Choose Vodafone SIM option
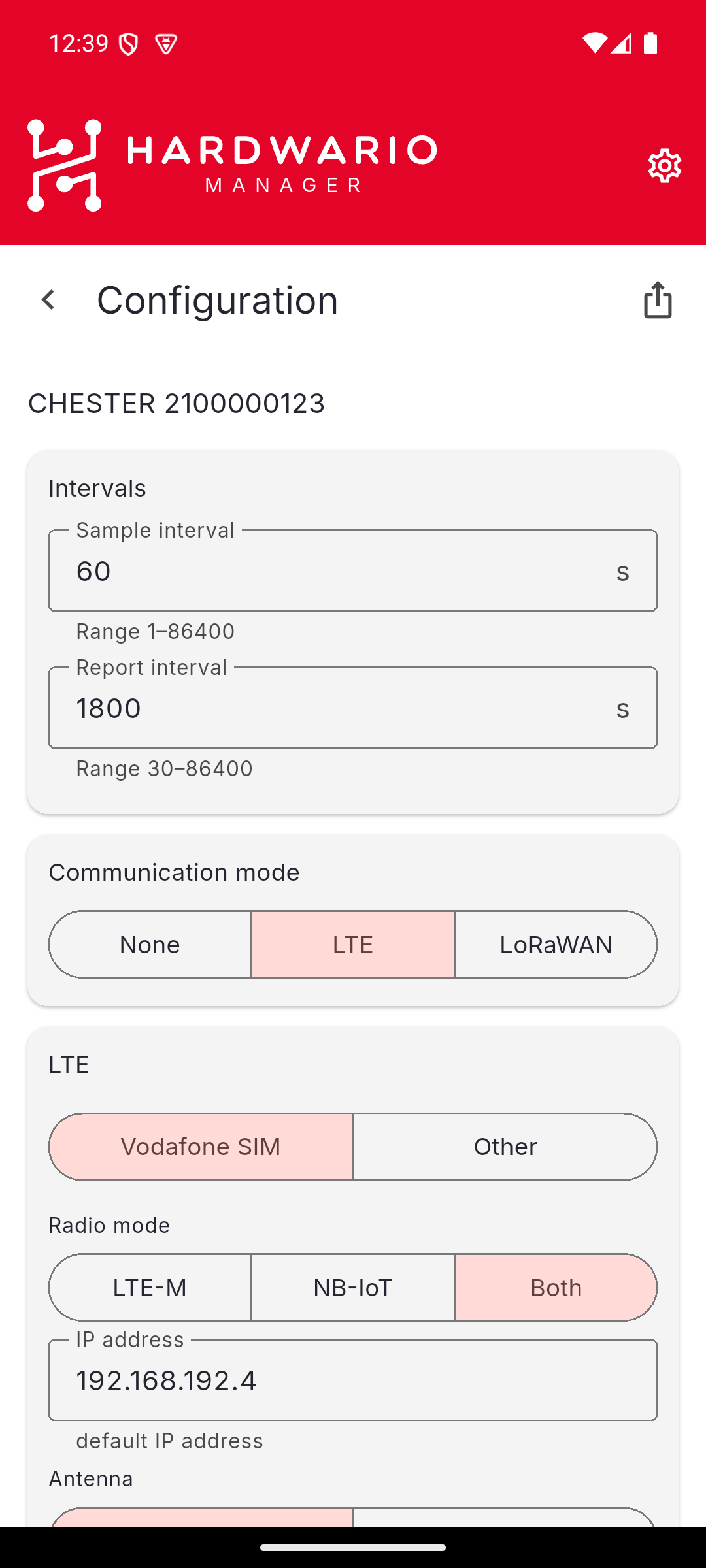This screenshot has height=1568, width=706. point(201,1147)
